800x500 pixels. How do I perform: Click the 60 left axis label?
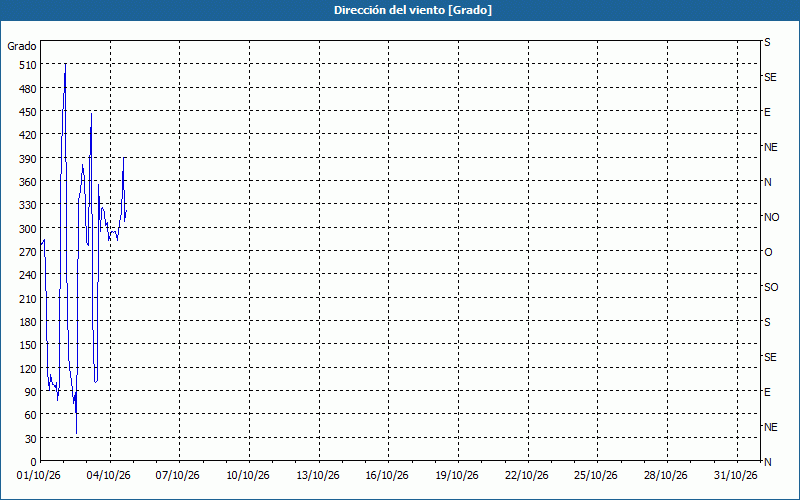point(31,415)
